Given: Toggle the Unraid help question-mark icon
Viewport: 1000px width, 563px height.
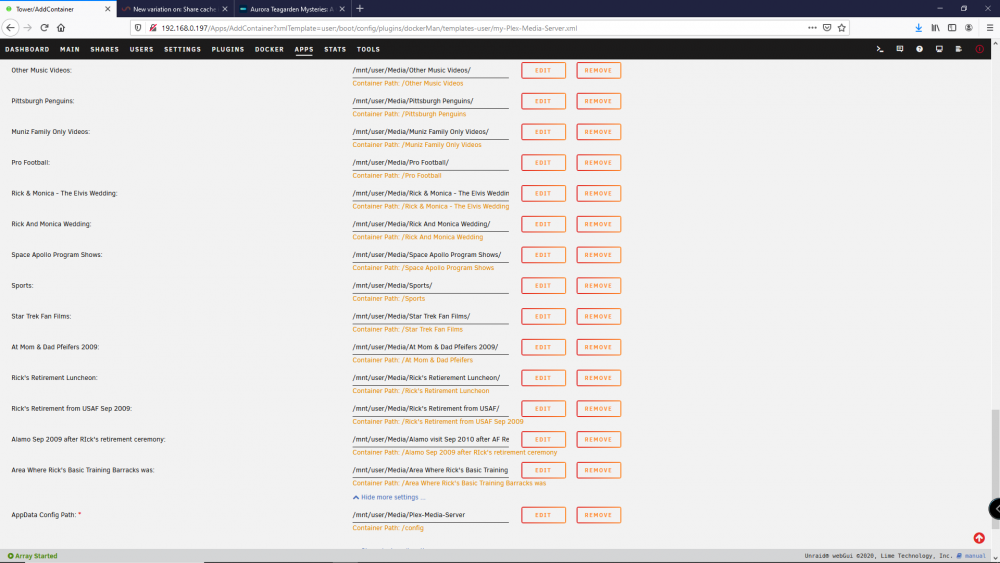Looking at the screenshot, I should [x=920, y=49].
